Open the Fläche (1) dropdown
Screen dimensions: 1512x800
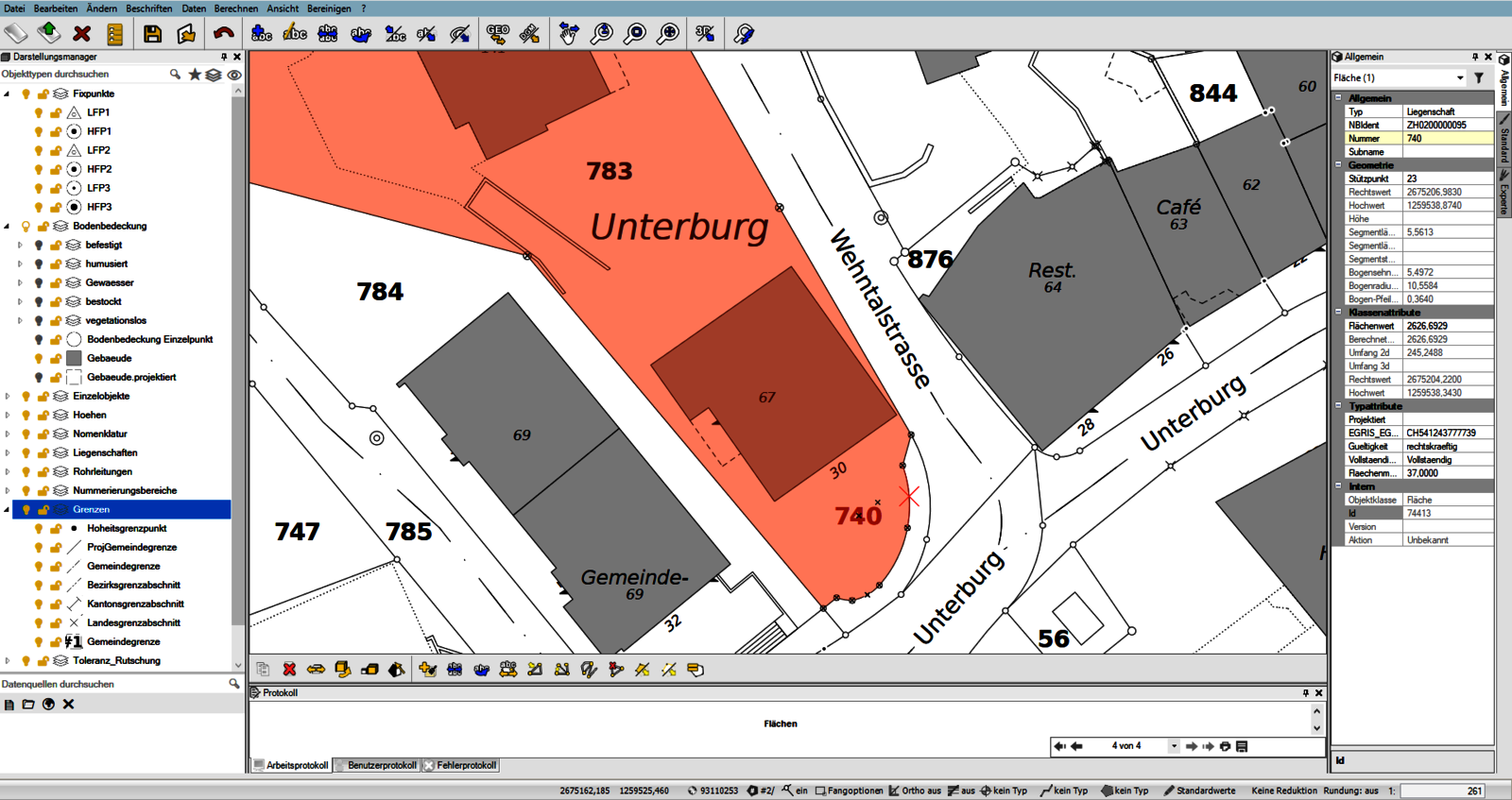click(x=1460, y=78)
